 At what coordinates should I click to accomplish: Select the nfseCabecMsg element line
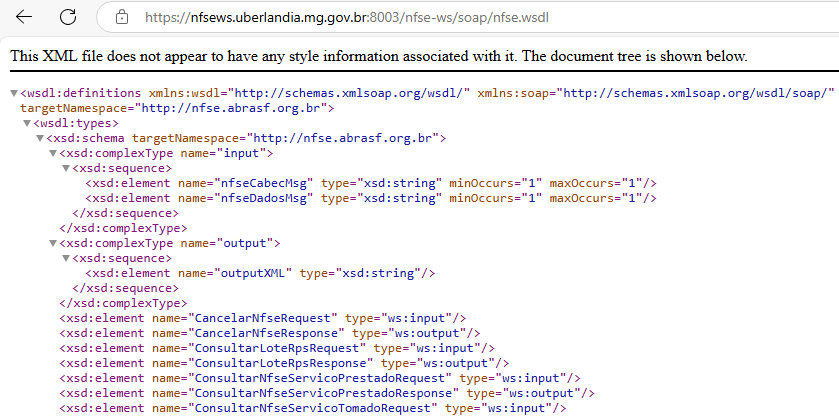(371, 183)
